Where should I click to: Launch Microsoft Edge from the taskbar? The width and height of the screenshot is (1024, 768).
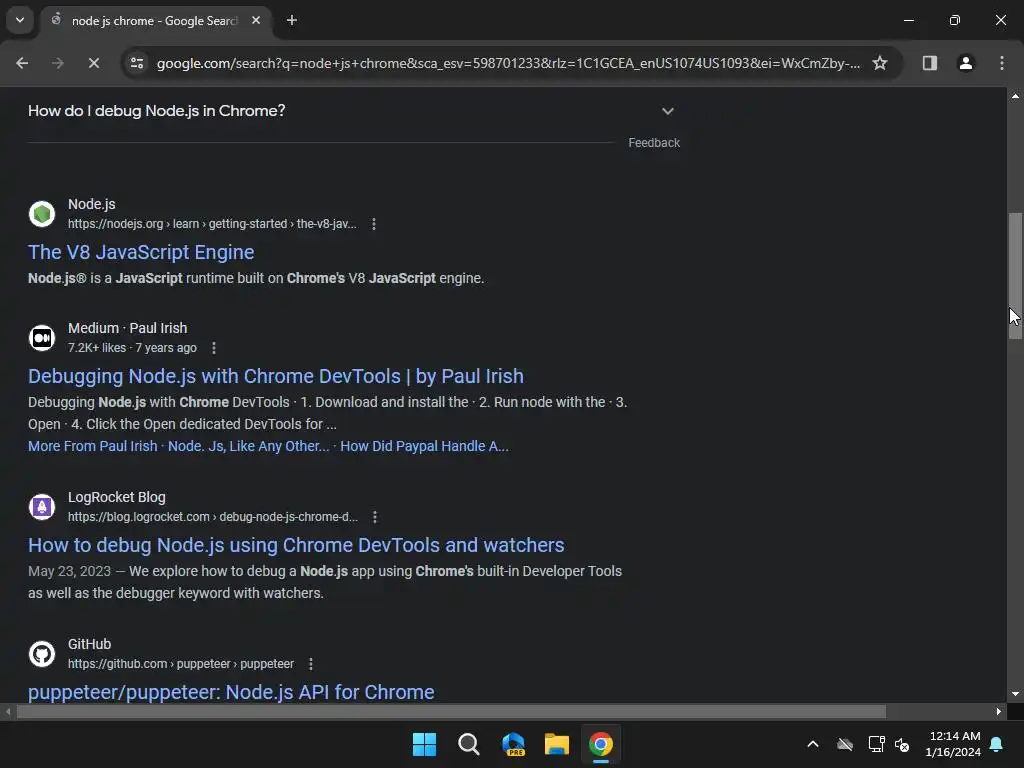pyautogui.click(x=513, y=744)
